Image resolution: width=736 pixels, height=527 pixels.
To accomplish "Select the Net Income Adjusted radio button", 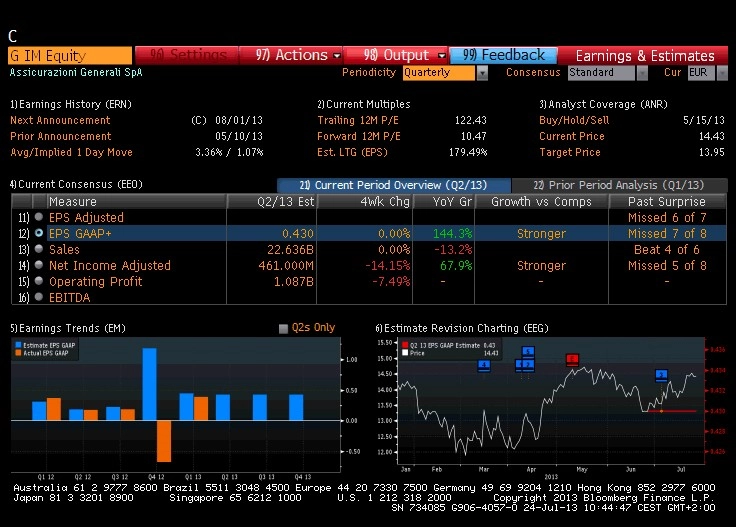I will (x=39, y=265).
